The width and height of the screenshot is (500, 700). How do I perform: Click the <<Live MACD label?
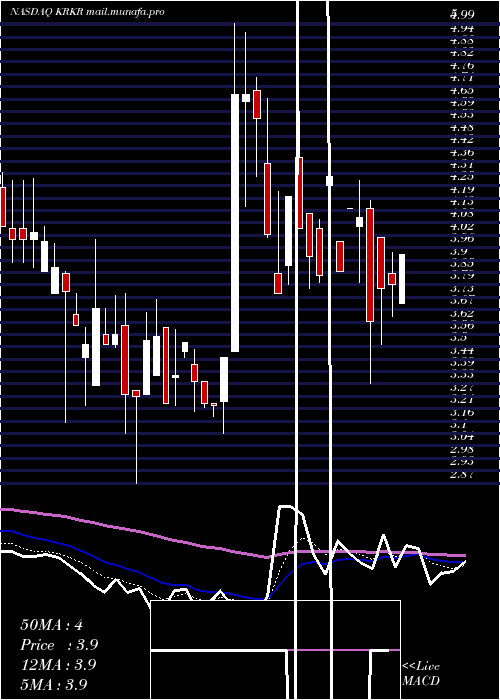421,674
